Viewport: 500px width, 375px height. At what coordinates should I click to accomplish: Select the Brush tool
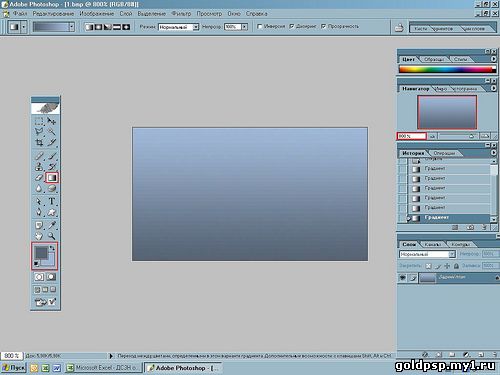(51, 156)
